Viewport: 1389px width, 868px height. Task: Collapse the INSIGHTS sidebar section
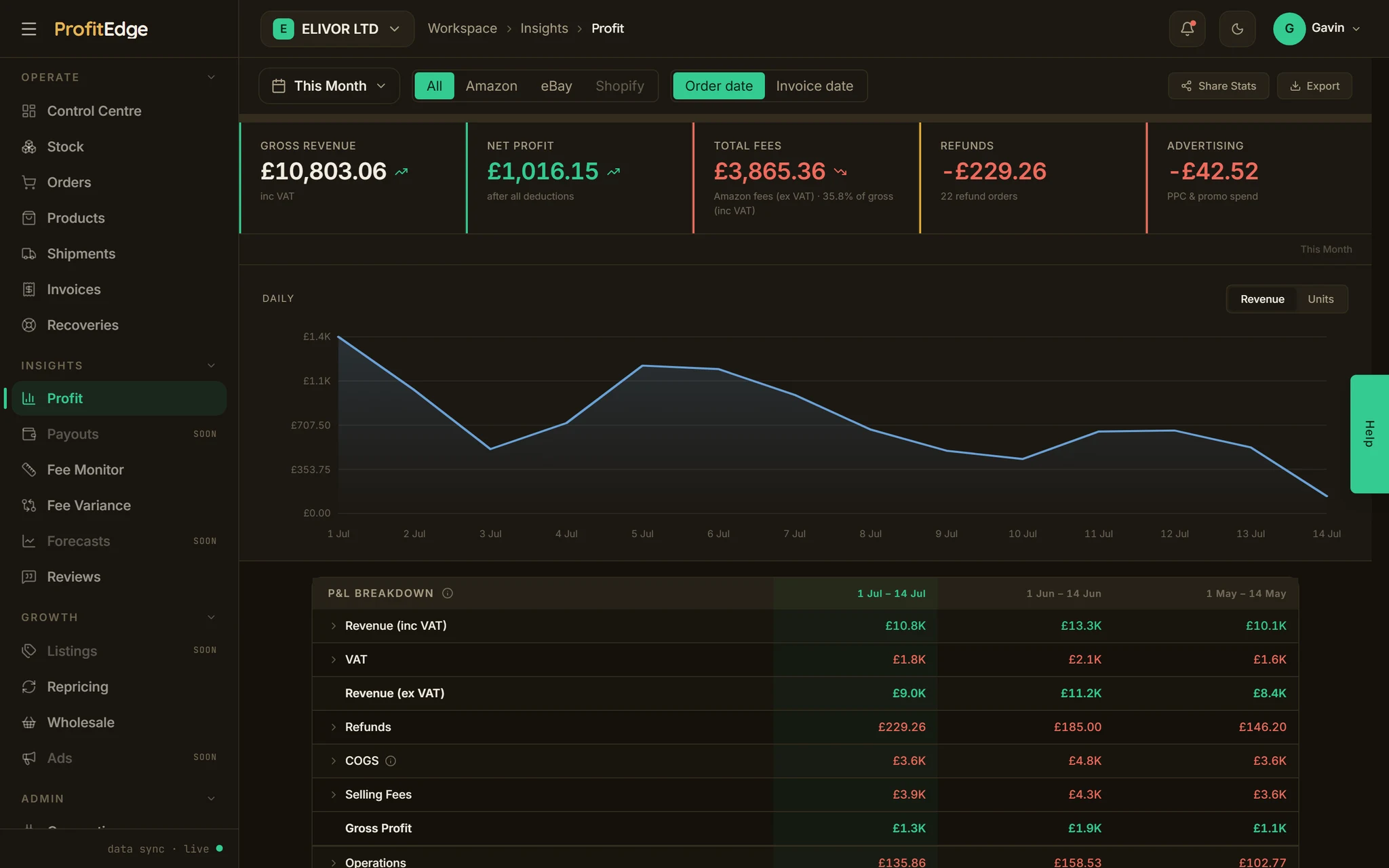coord(211,366)
